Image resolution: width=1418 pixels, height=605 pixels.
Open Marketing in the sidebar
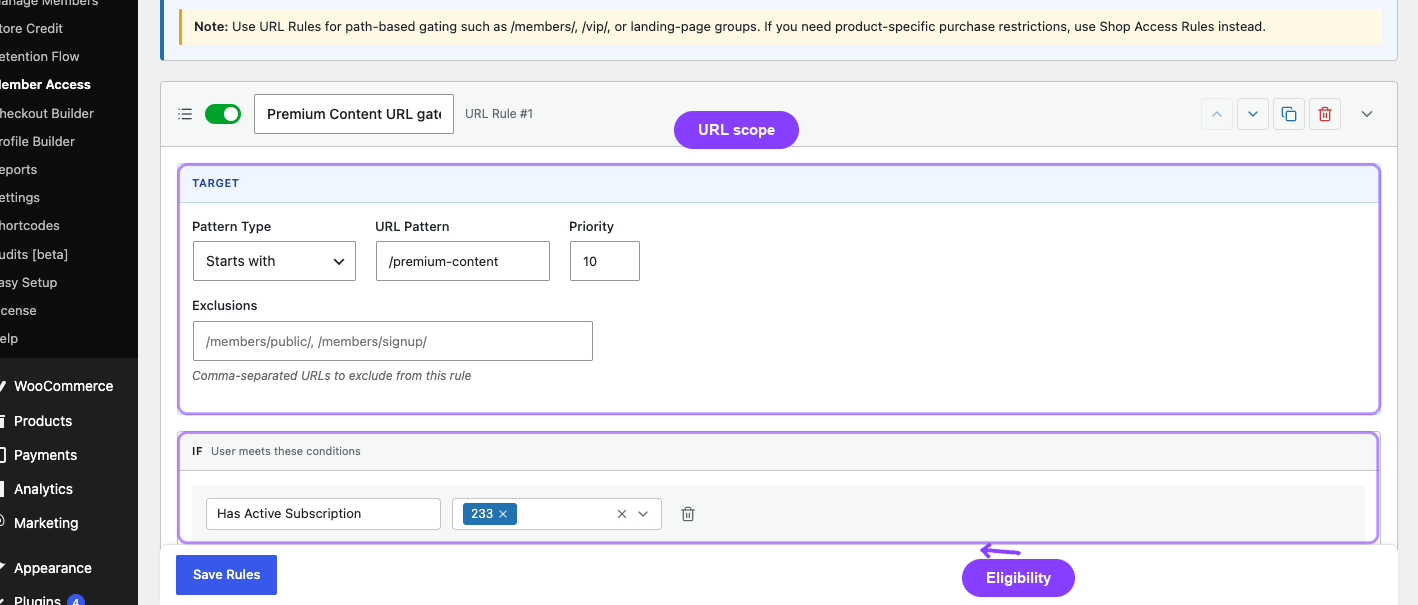(46, 523)
